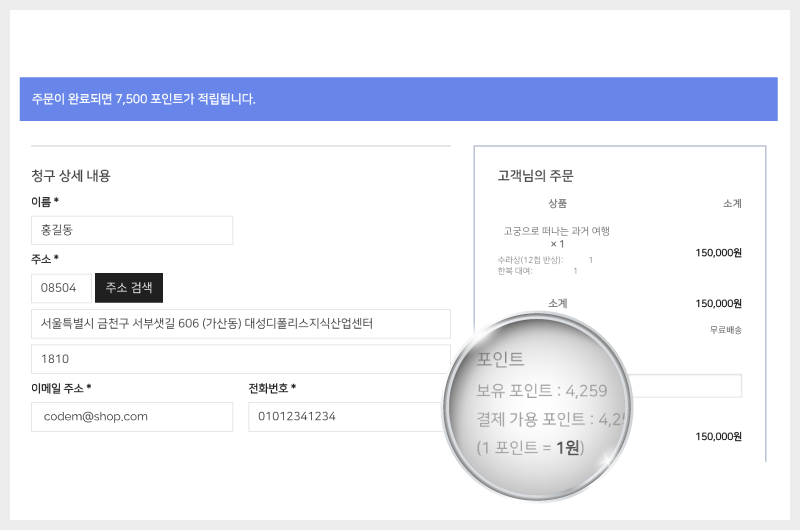800x530 pixels.
Task: Click the 이메일 주소 label
Action: pos(62,388)
